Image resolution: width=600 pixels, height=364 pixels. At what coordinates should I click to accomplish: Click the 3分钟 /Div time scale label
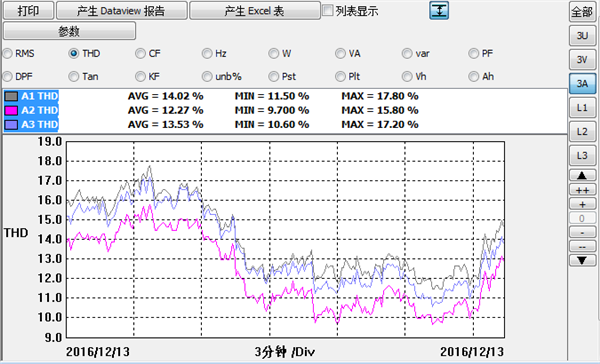click(285, 352)
